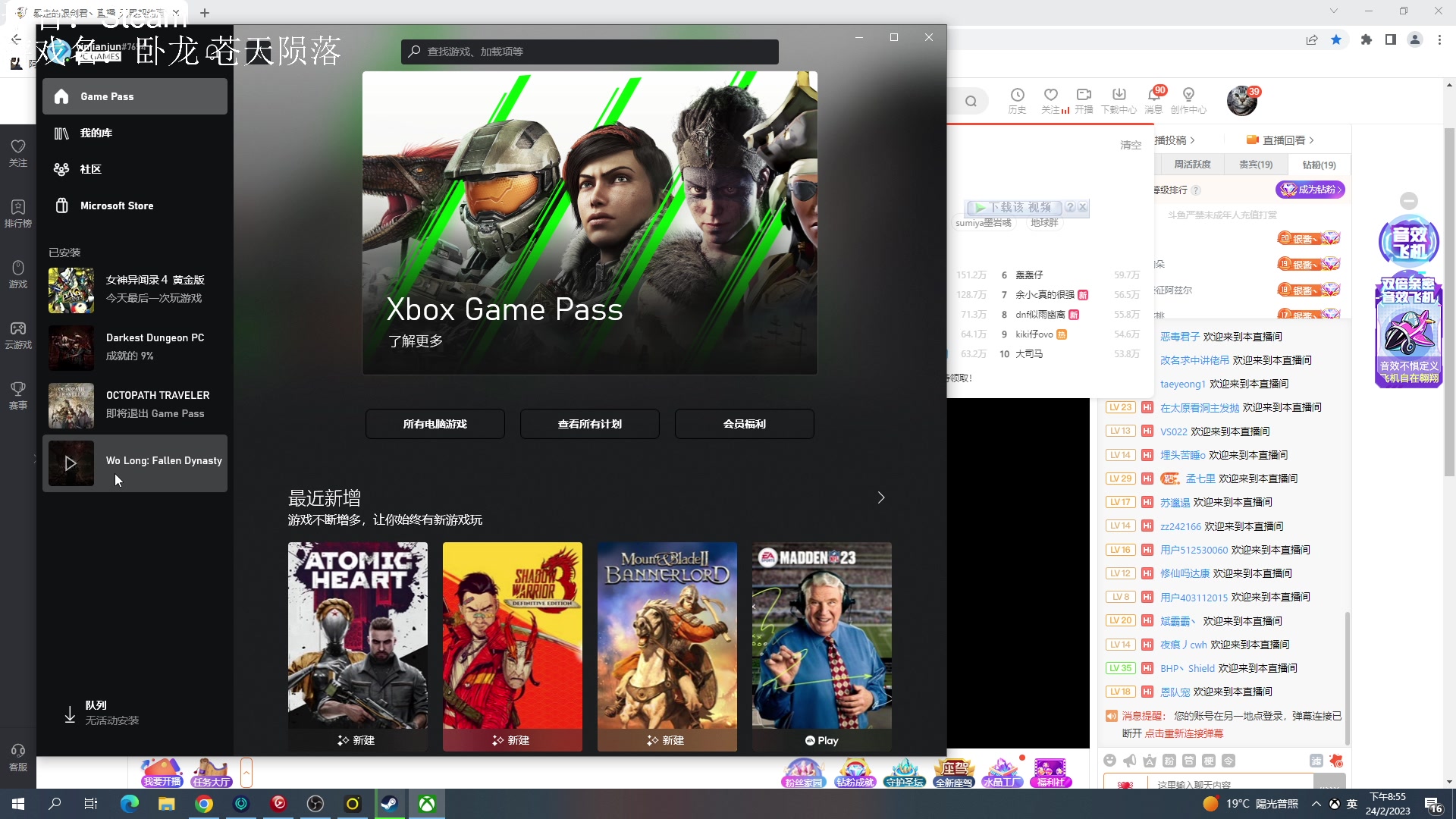Screen dimensions: 1456x819
Task: Click the game search input field
Action: (589, 52)
